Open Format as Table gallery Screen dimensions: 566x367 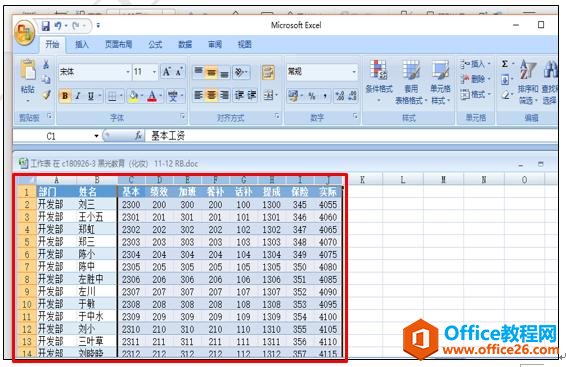click(x=410, y=82)
